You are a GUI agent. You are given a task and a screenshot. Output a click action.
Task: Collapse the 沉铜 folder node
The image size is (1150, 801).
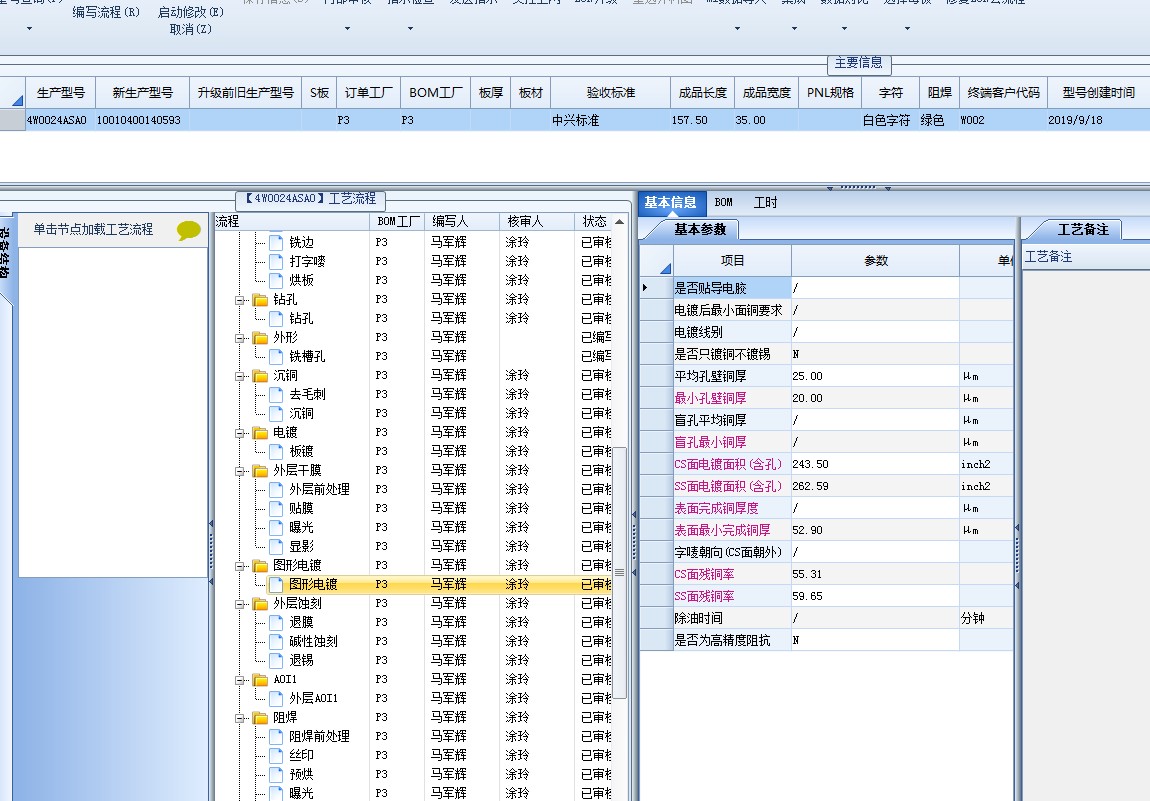240,376
